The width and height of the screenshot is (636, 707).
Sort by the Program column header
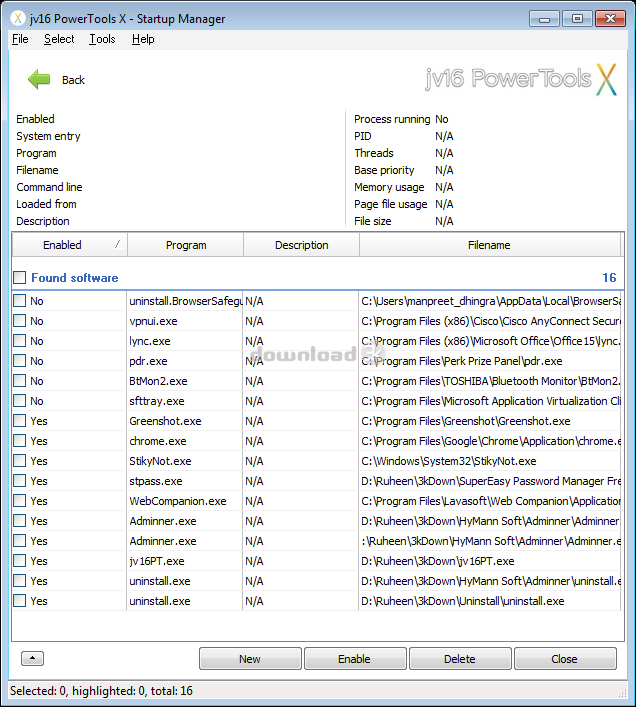(186, 245)
